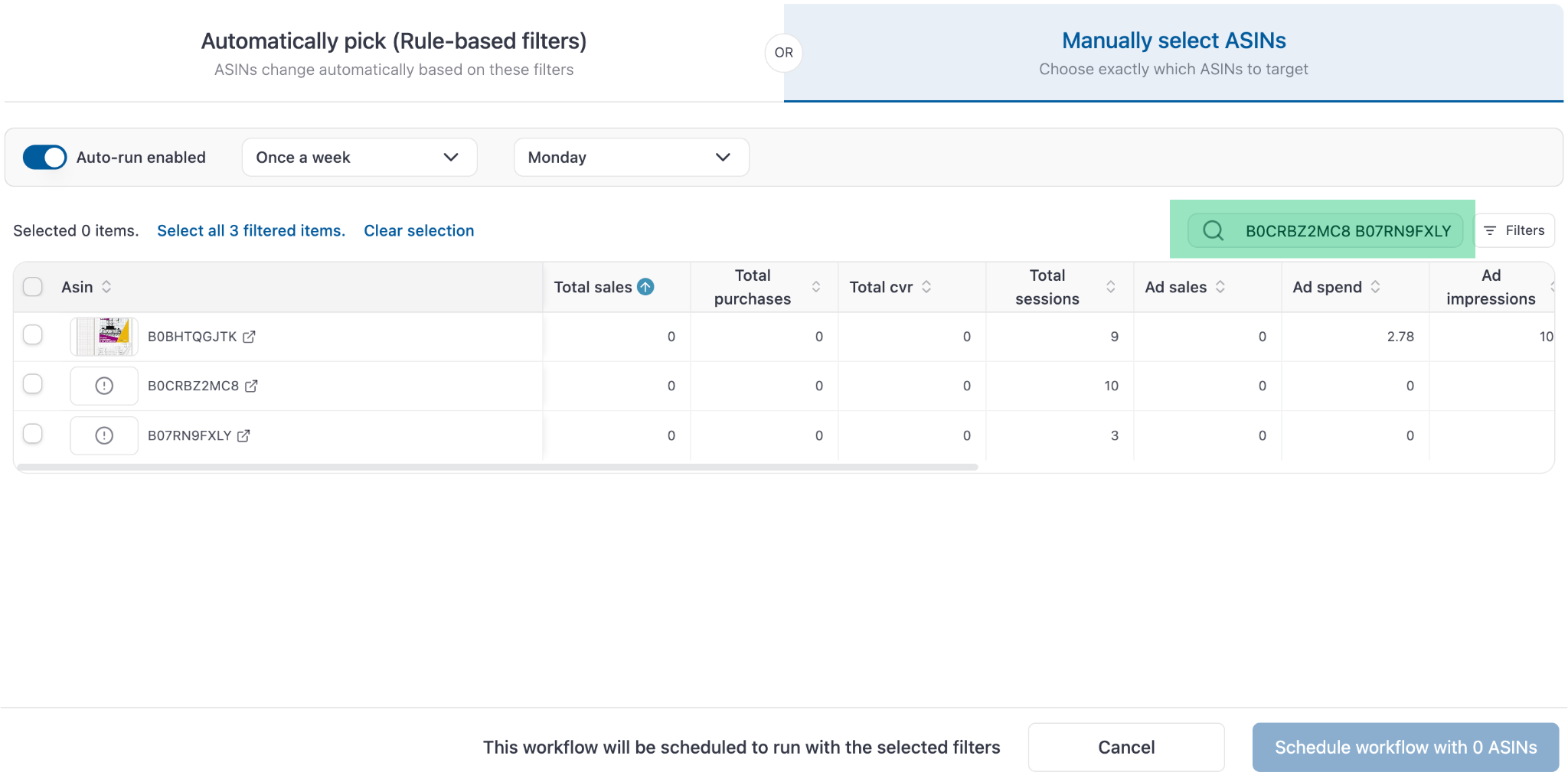This screenshot has width=1568, height=782.
Task: Sort by Total purchases arrows
Action: (x=816, y=287)
